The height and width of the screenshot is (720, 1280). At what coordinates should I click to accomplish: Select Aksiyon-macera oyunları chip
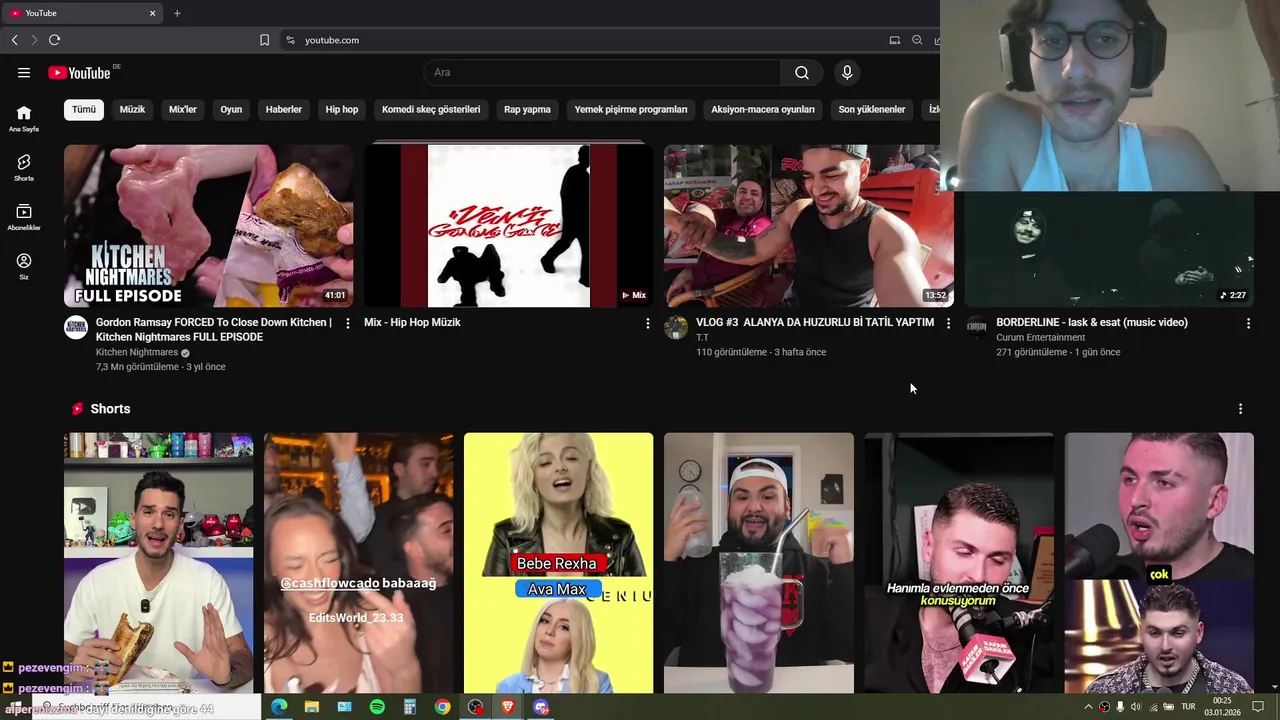763,109
